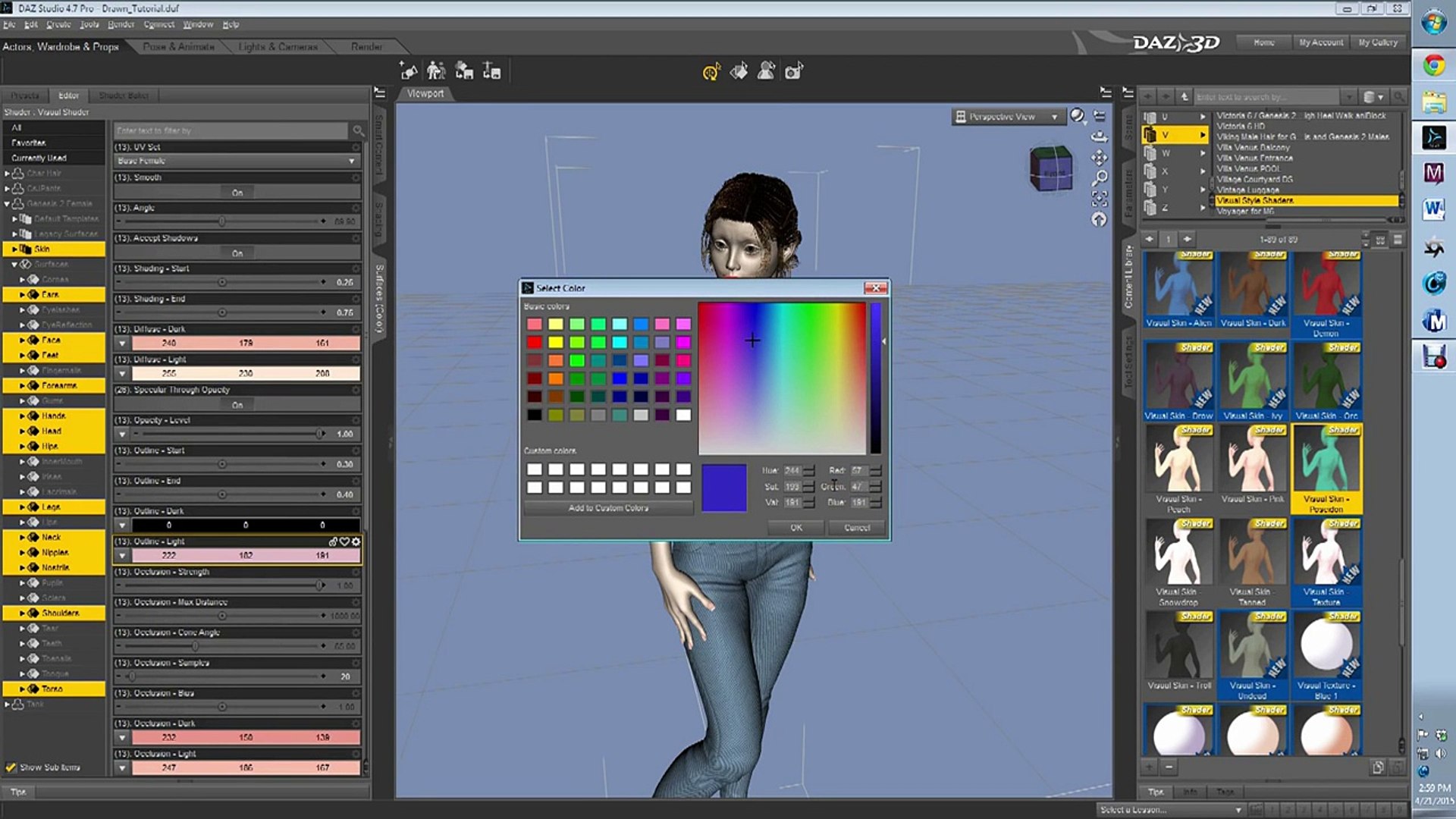Click the frame selection icon in viewport
Image resolution: width=1456 pixels, height=819 pixels.
[1099, 199]
